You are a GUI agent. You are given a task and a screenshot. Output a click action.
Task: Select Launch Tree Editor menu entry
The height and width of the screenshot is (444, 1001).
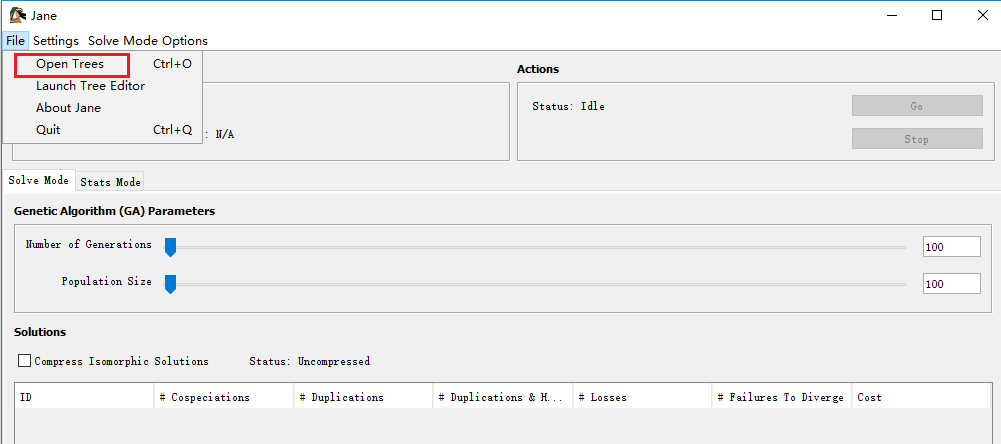103,86
